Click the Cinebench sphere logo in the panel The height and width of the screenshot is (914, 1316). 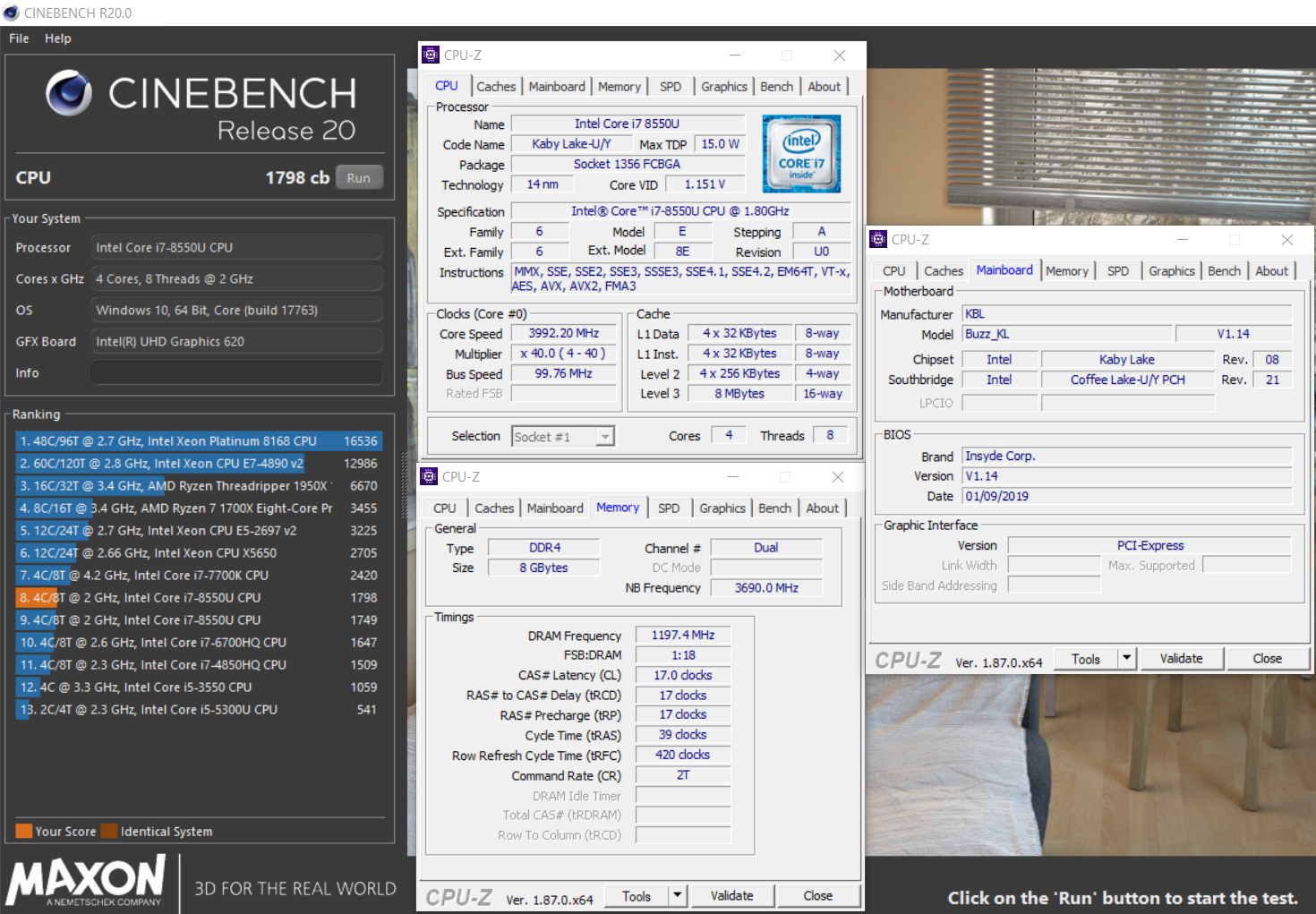click(x=69, y=93)
